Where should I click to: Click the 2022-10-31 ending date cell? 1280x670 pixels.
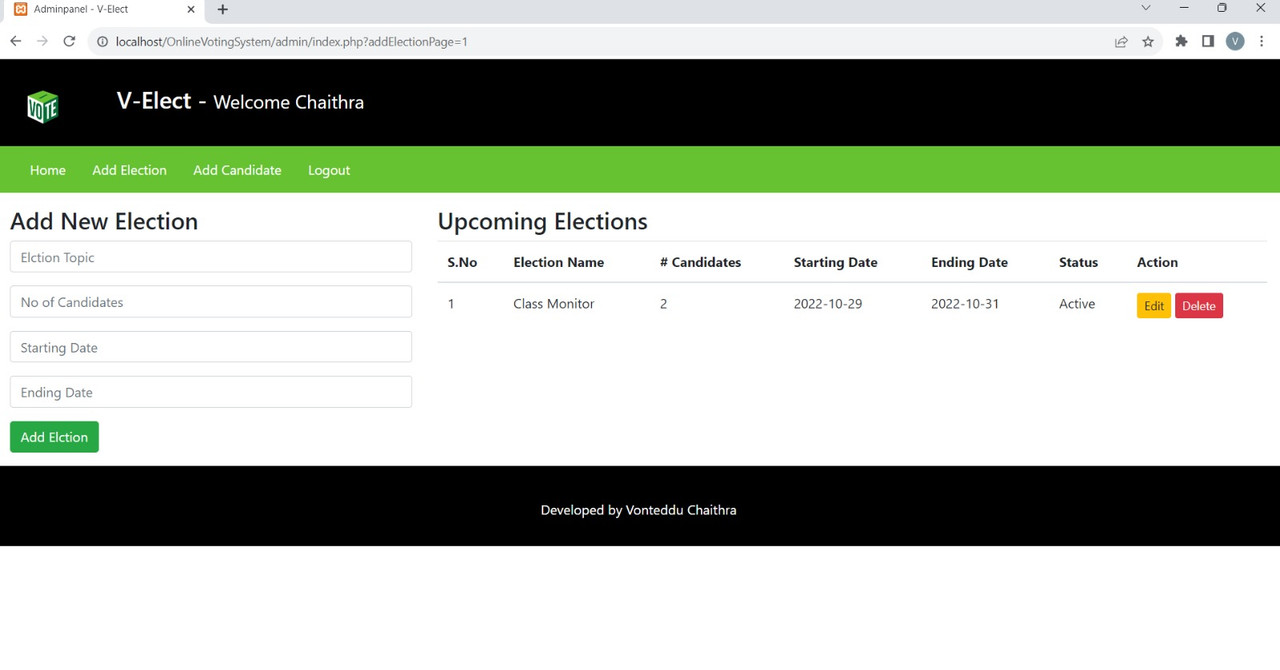click(x=964, y=304)
